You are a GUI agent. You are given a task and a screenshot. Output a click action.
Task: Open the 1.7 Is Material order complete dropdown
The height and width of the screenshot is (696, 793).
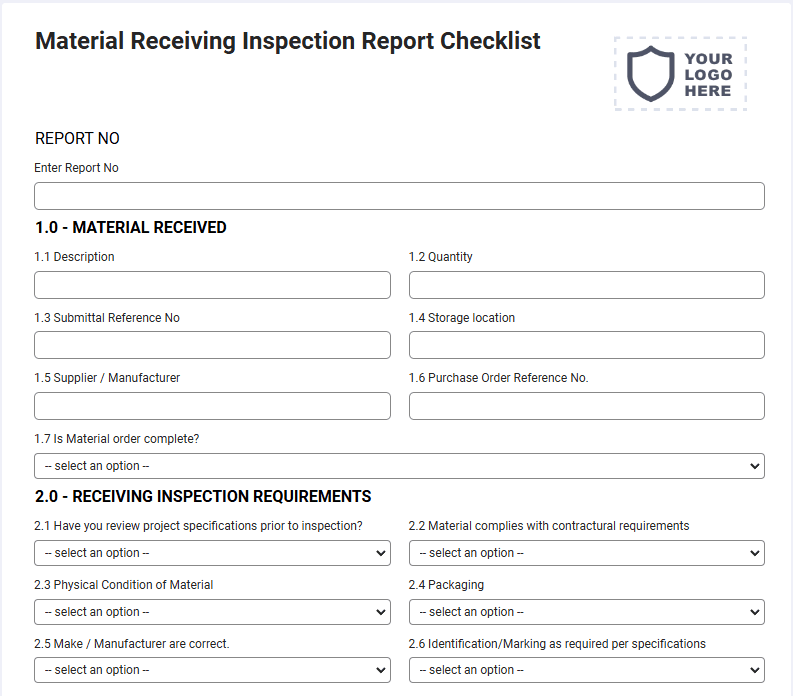click(399, 466)
